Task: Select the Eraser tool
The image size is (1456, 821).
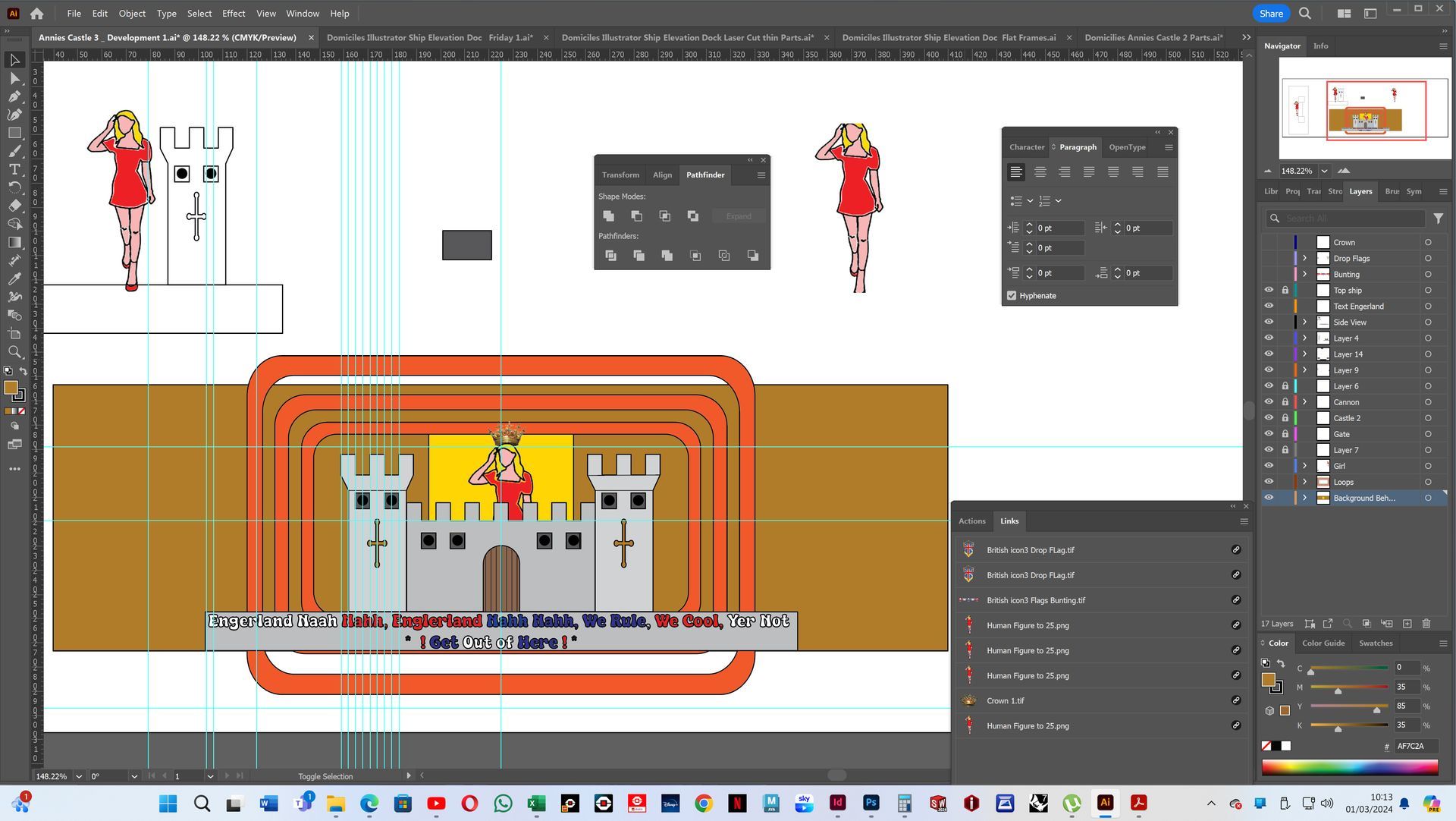Action: click(x=14, y=206)
